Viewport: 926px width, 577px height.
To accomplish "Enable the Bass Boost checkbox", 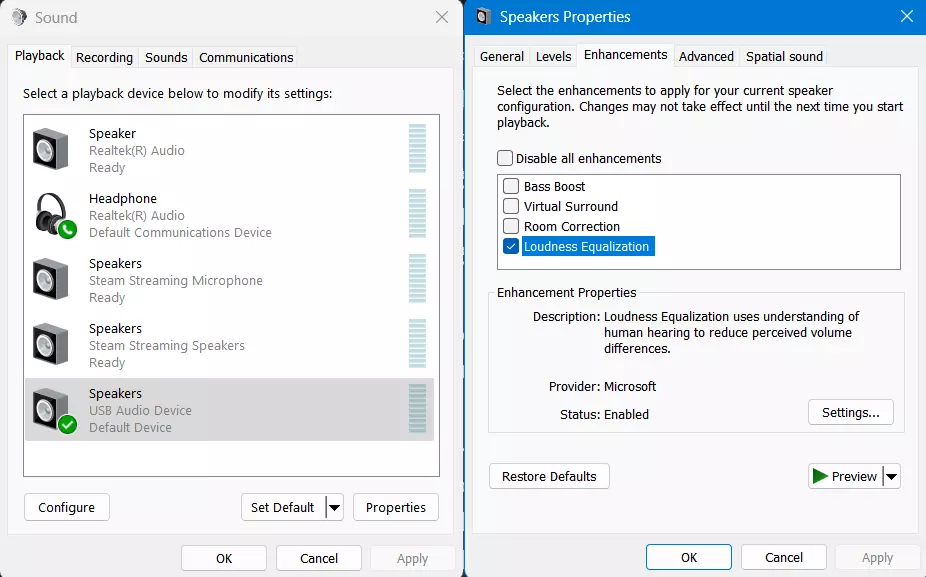I will coord(511,186).
